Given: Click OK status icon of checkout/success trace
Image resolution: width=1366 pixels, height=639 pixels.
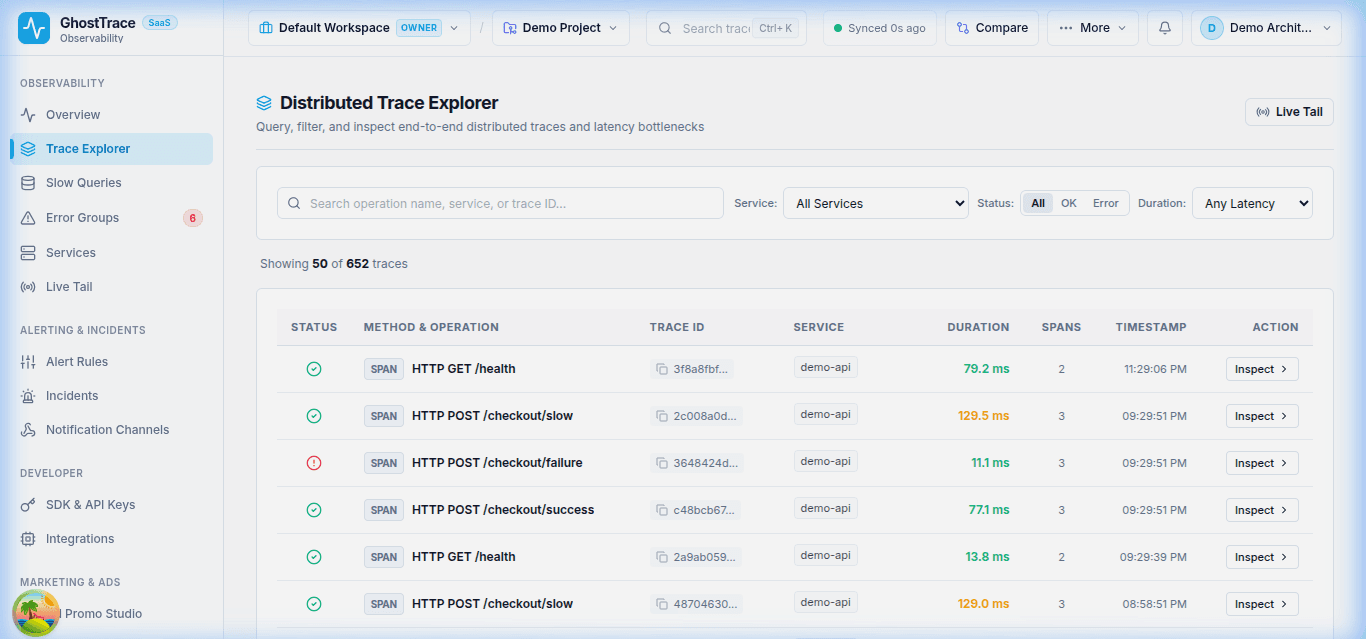Looking at the screenshot, I should click(314, 510).
